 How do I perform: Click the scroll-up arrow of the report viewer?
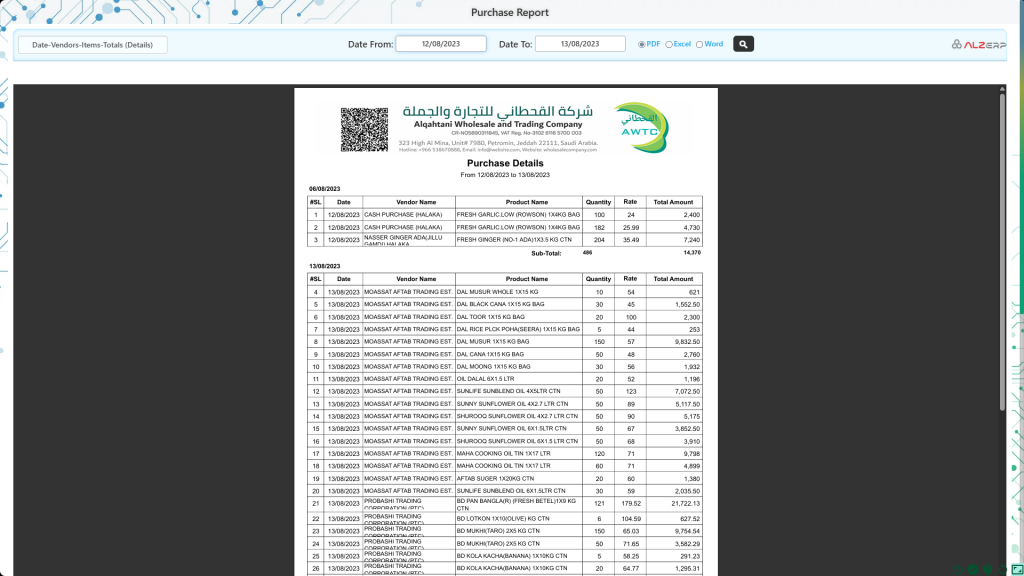pos(1002,89)
